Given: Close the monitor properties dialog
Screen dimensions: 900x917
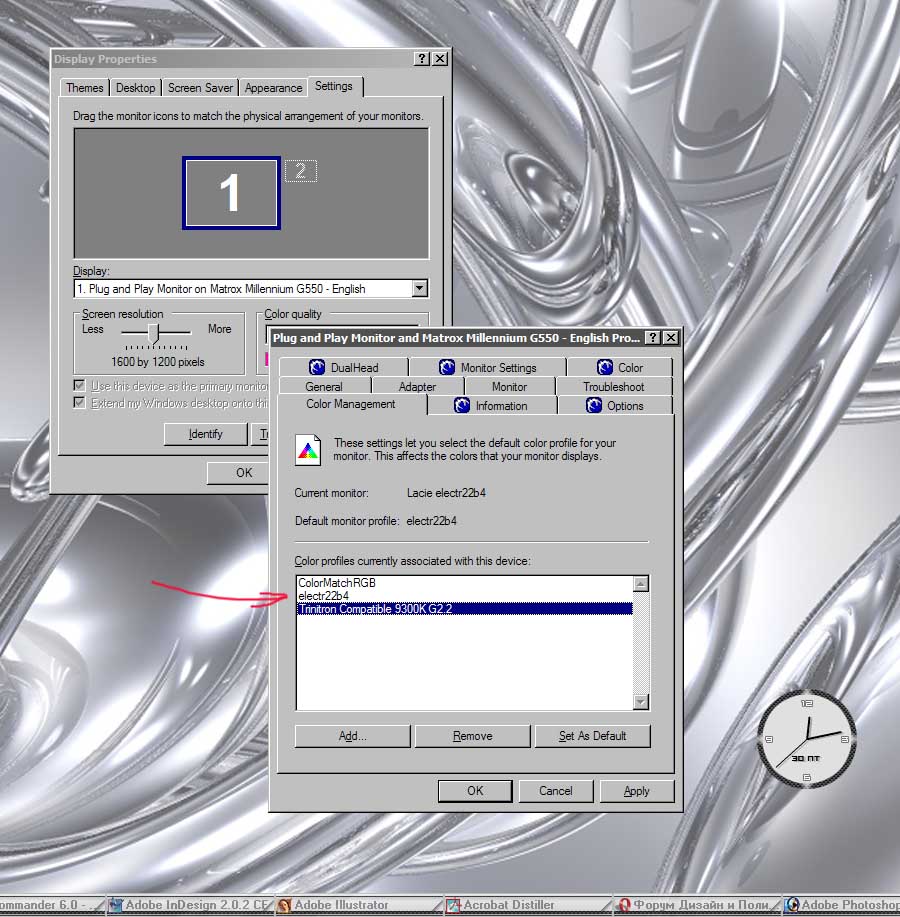Looking at the screenshot, I should click(671, 337).
